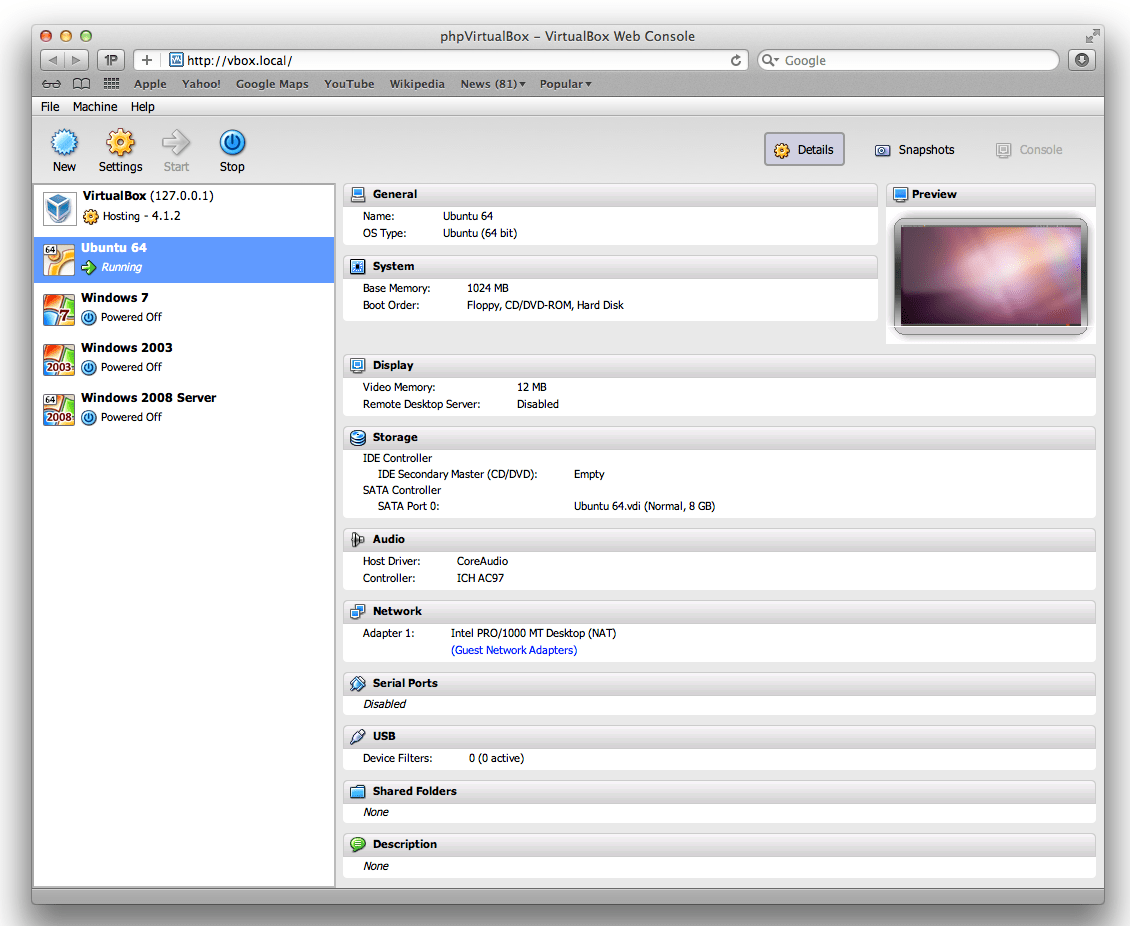Click the Storage section disk icon
1130x926 pixels.
(x=357, y=437)
